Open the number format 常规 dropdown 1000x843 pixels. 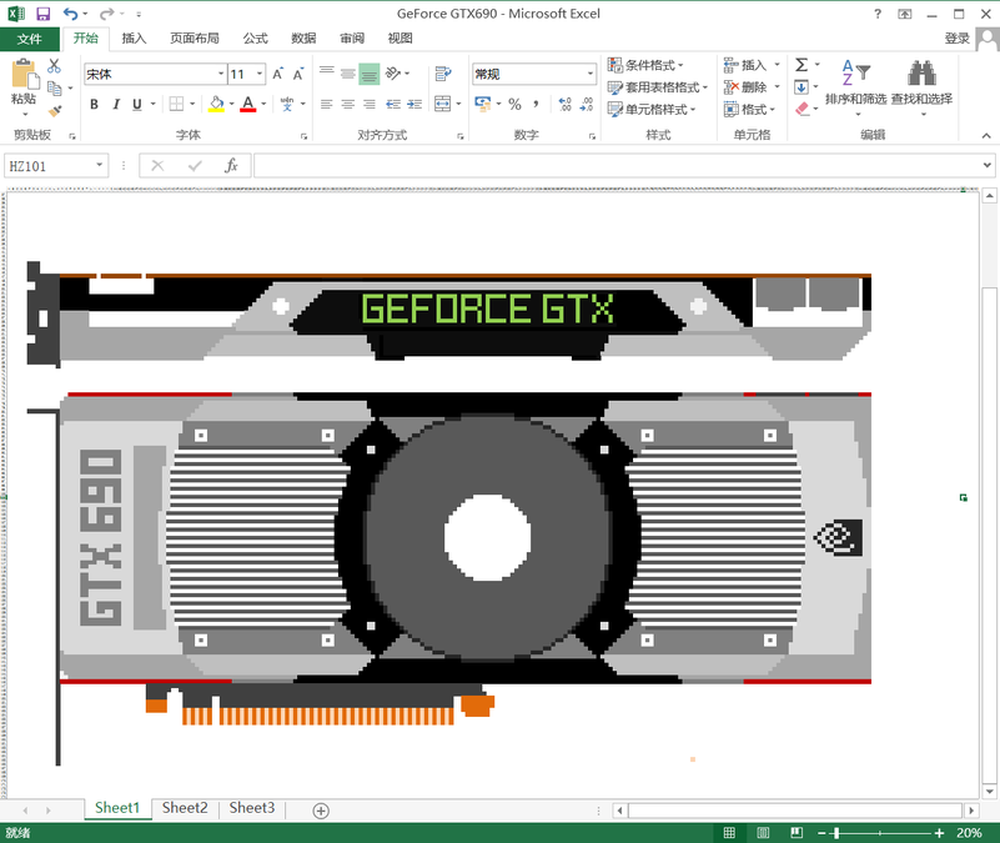tap(590, 74)
